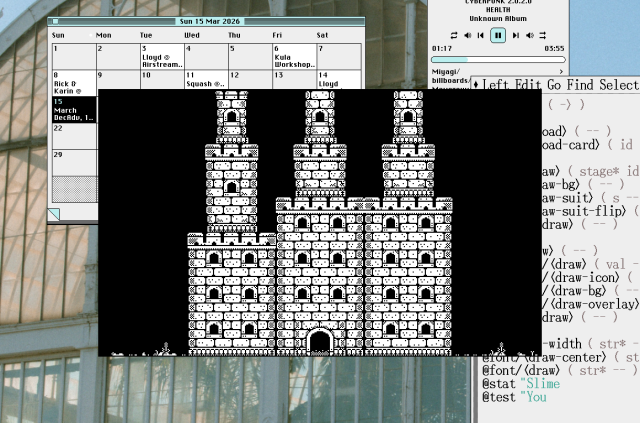Select day 7 in the calendar
640x423 pixels.
tap(339, 56)
